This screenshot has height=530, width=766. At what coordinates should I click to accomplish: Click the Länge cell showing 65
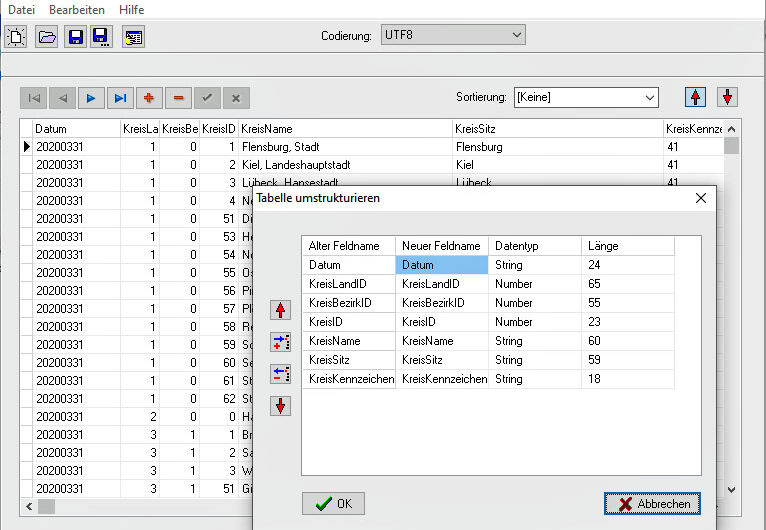click(x=627, y=284)
